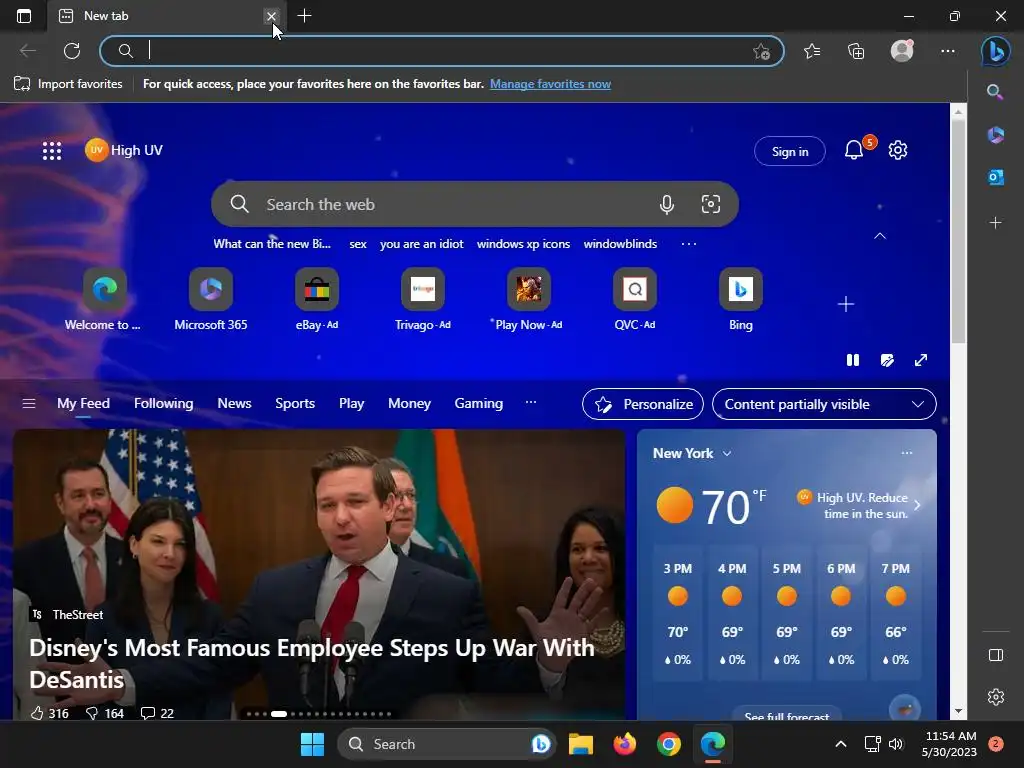The height and width of the screenshot is (768, 1024).
Task: Open sidebar settings gear at bottom
Action: coord(995,697)
